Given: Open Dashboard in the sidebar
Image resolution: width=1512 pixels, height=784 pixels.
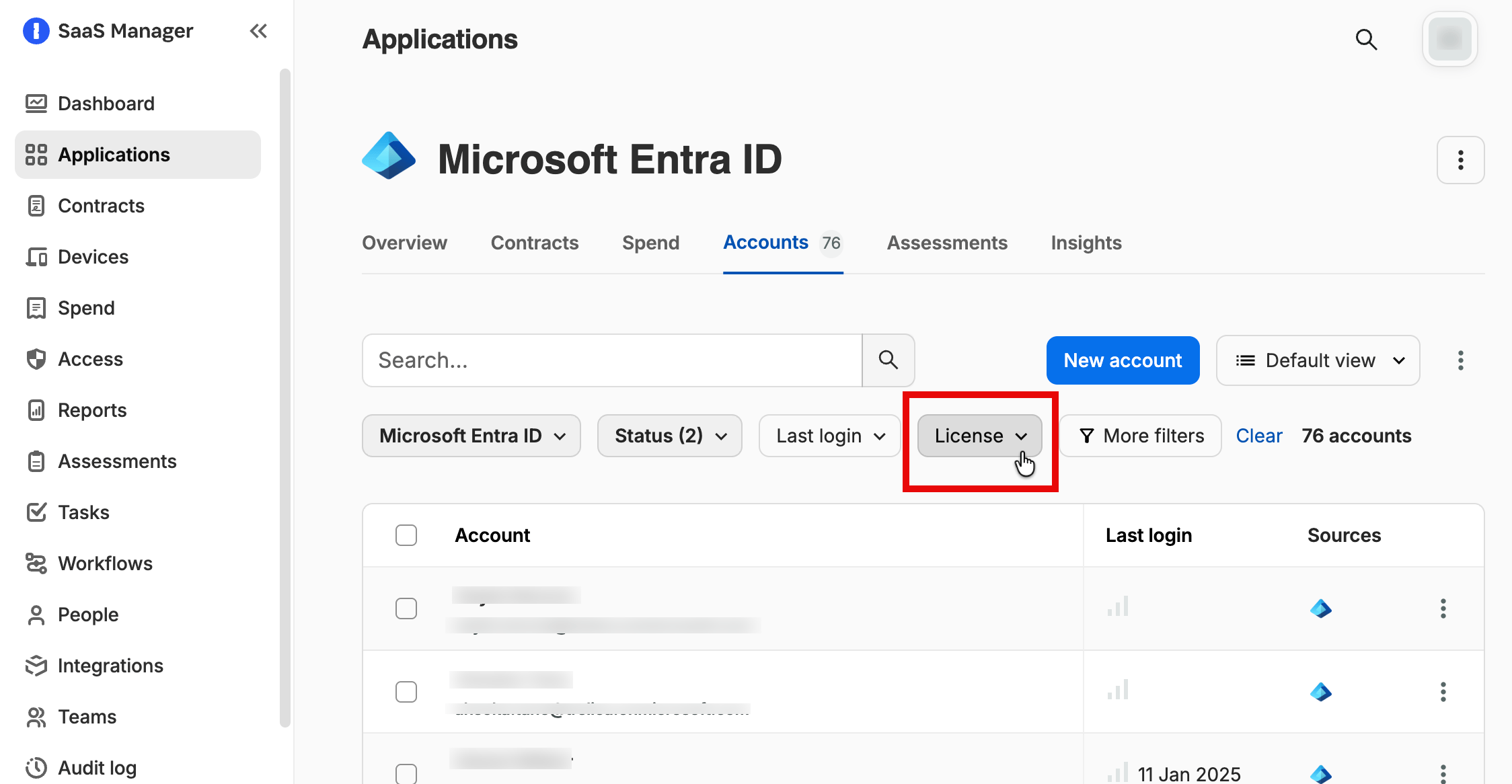Looking at the screenshot, I should [x=138, y=104].
